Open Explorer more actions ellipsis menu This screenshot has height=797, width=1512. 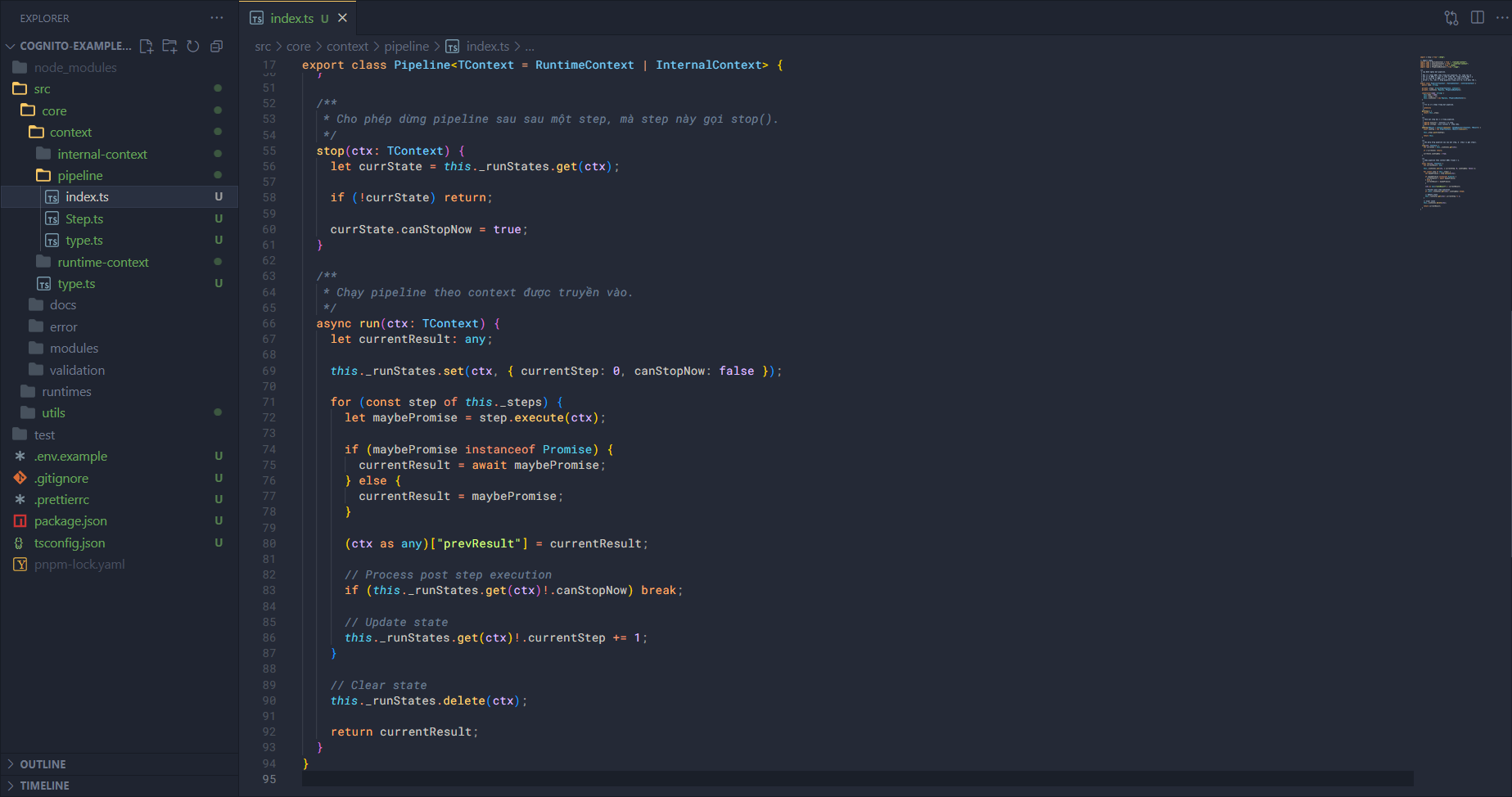tap(216, 18)
